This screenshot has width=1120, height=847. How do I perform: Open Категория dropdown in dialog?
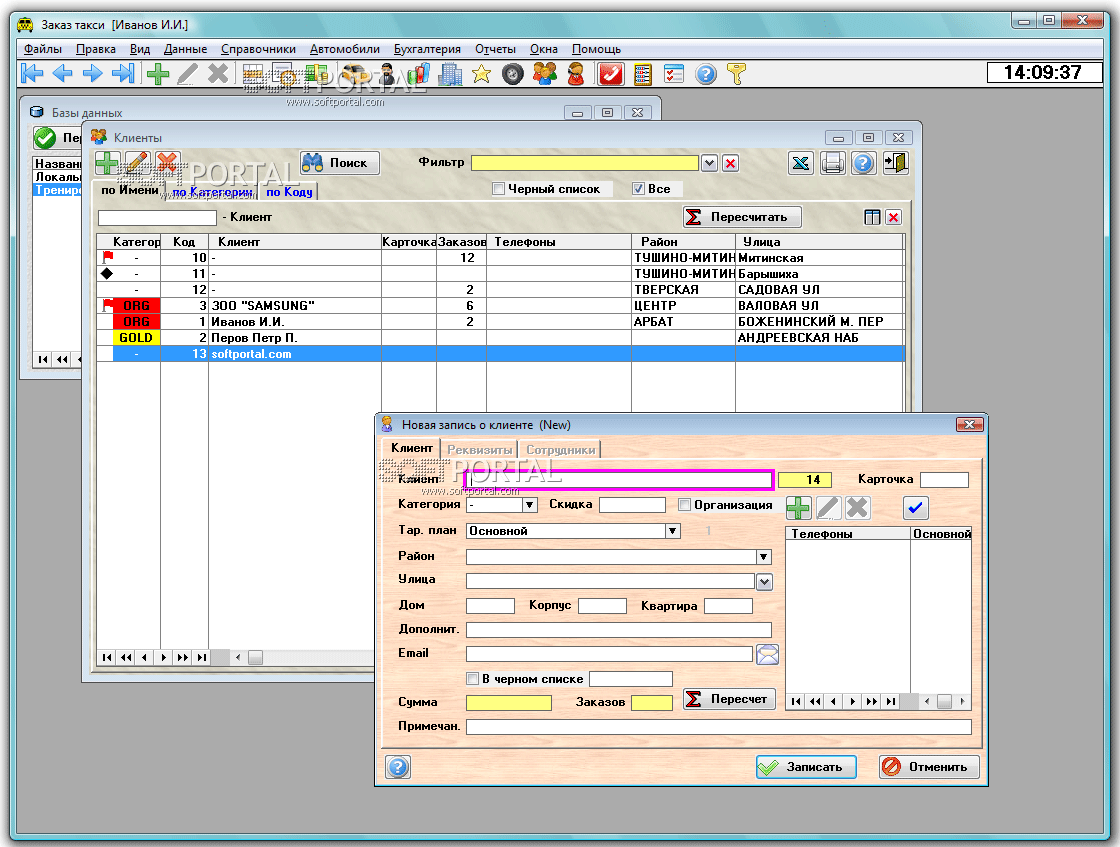pos(529,505)
